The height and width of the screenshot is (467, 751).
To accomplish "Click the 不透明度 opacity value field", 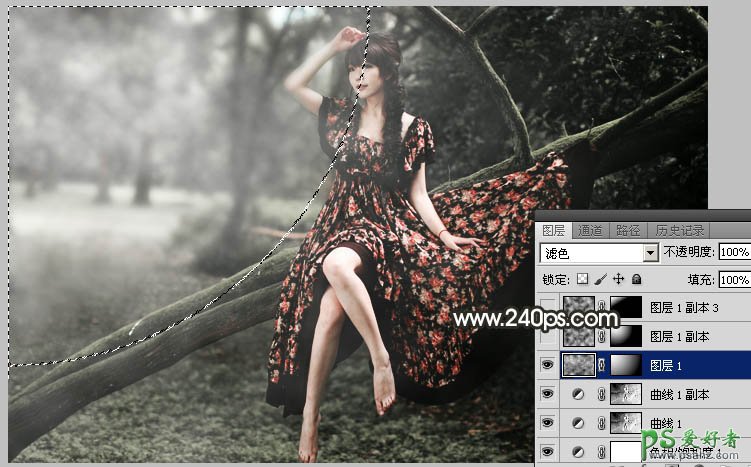I will point(733,253).
